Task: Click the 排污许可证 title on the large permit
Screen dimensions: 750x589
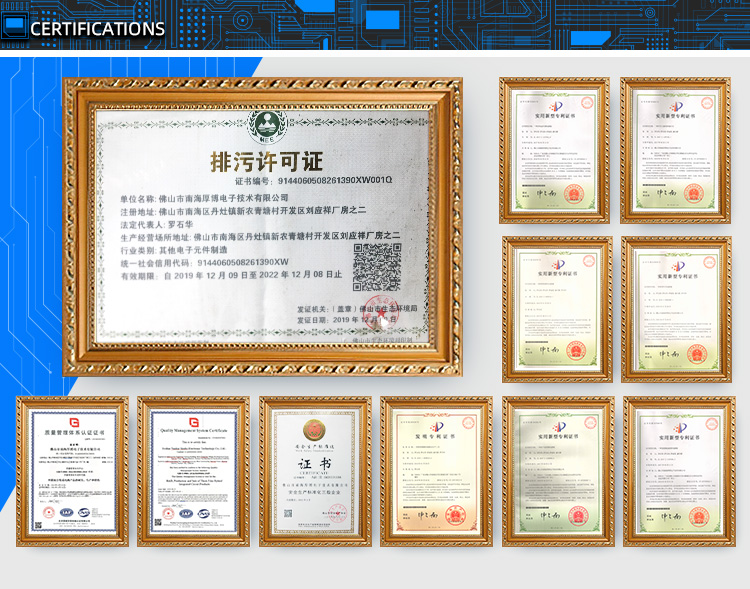Action: pyautogui.click(x=266, y=161)
